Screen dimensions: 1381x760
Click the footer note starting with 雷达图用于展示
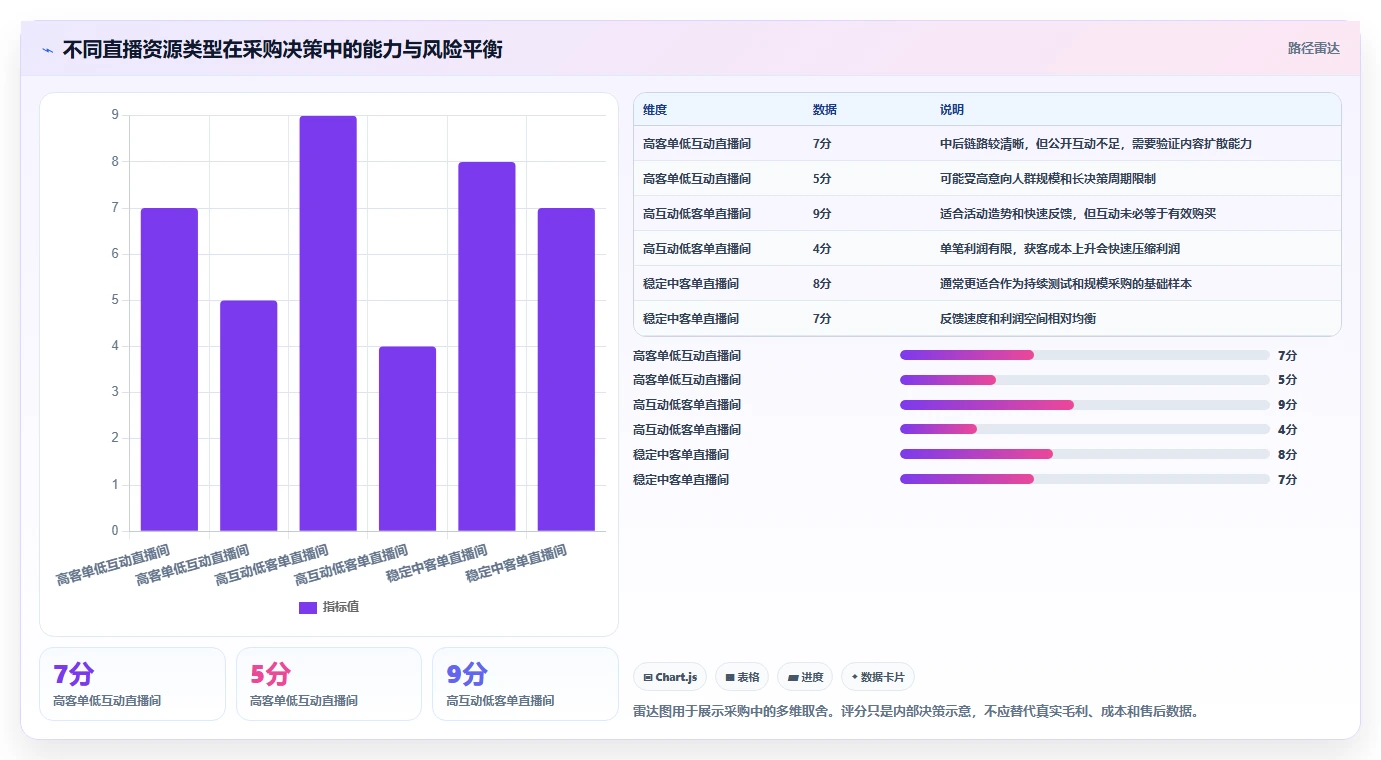(916, 712)
